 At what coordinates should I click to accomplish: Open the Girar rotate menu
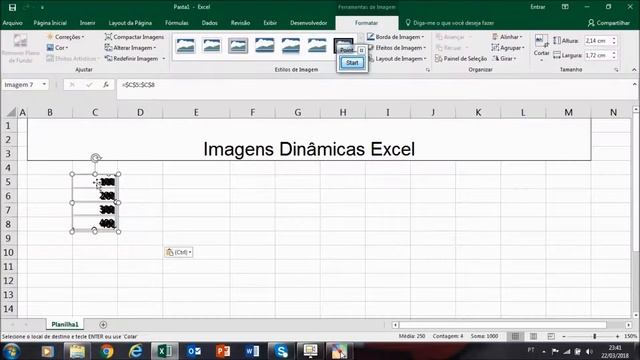pos(504,59)
